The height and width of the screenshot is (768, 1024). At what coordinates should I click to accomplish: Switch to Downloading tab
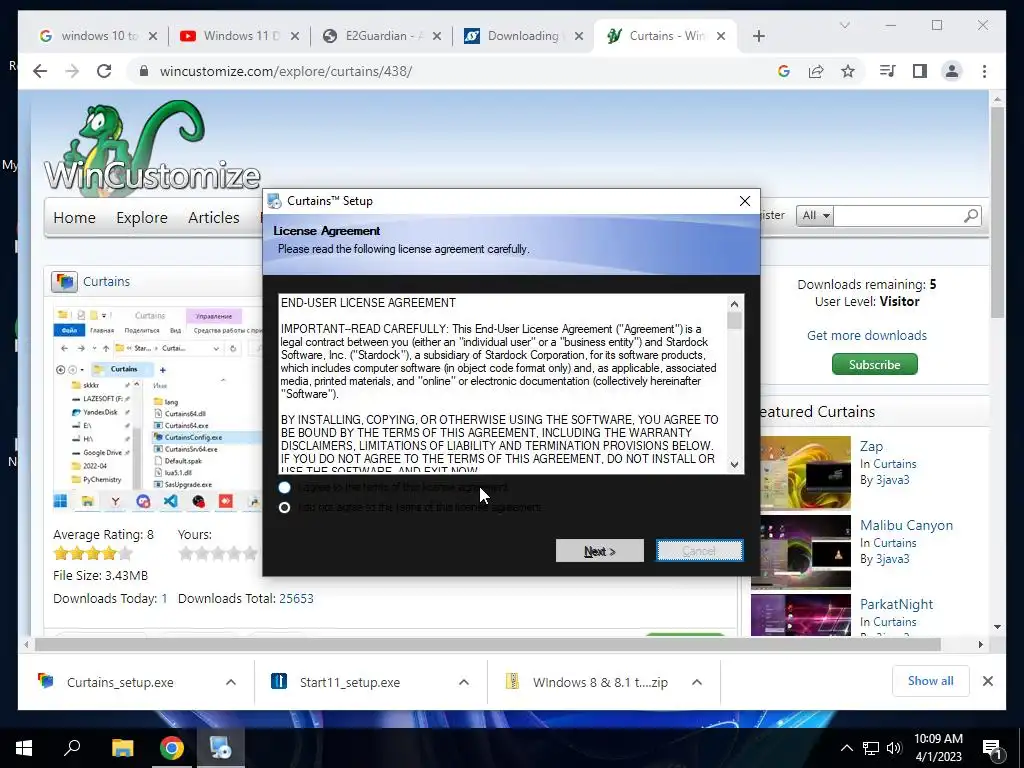point(524,36)
